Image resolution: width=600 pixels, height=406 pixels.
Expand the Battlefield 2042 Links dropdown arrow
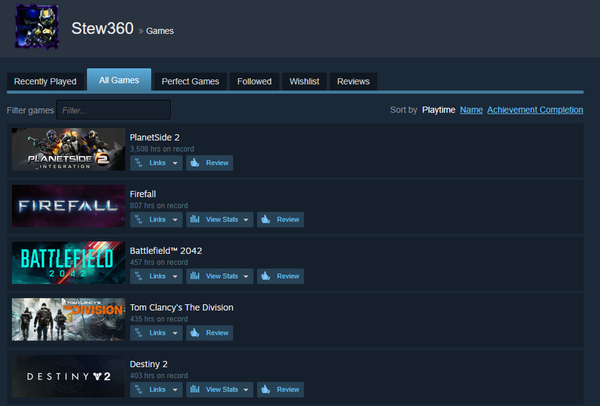click(175, 276)
